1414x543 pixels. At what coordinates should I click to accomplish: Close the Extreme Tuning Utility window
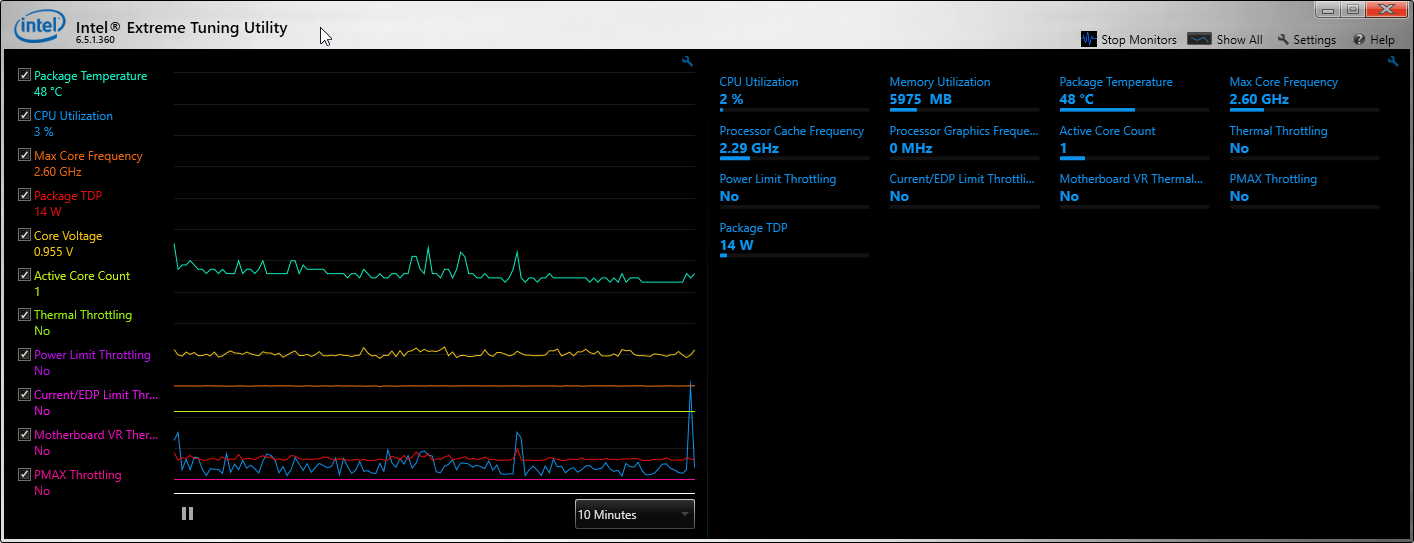(x=1386, y=9)
